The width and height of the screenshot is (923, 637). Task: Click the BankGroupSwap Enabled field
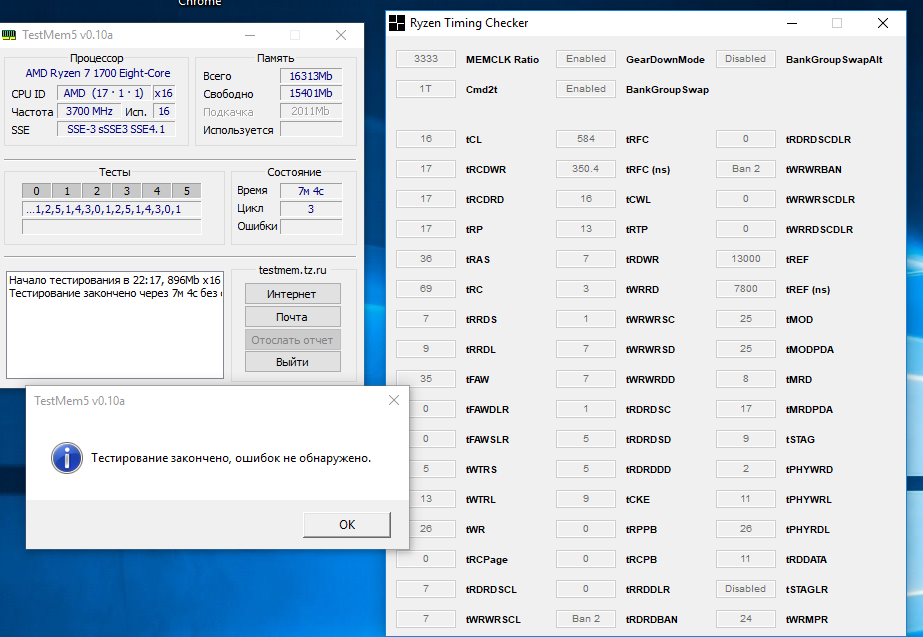point(586,89)
